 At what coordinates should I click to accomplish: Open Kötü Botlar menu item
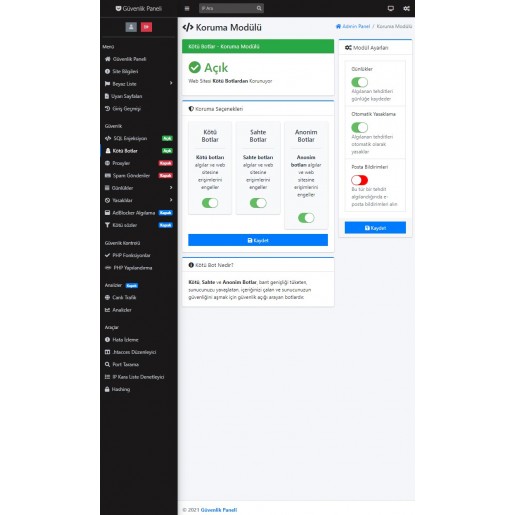[x=139, y=151]
